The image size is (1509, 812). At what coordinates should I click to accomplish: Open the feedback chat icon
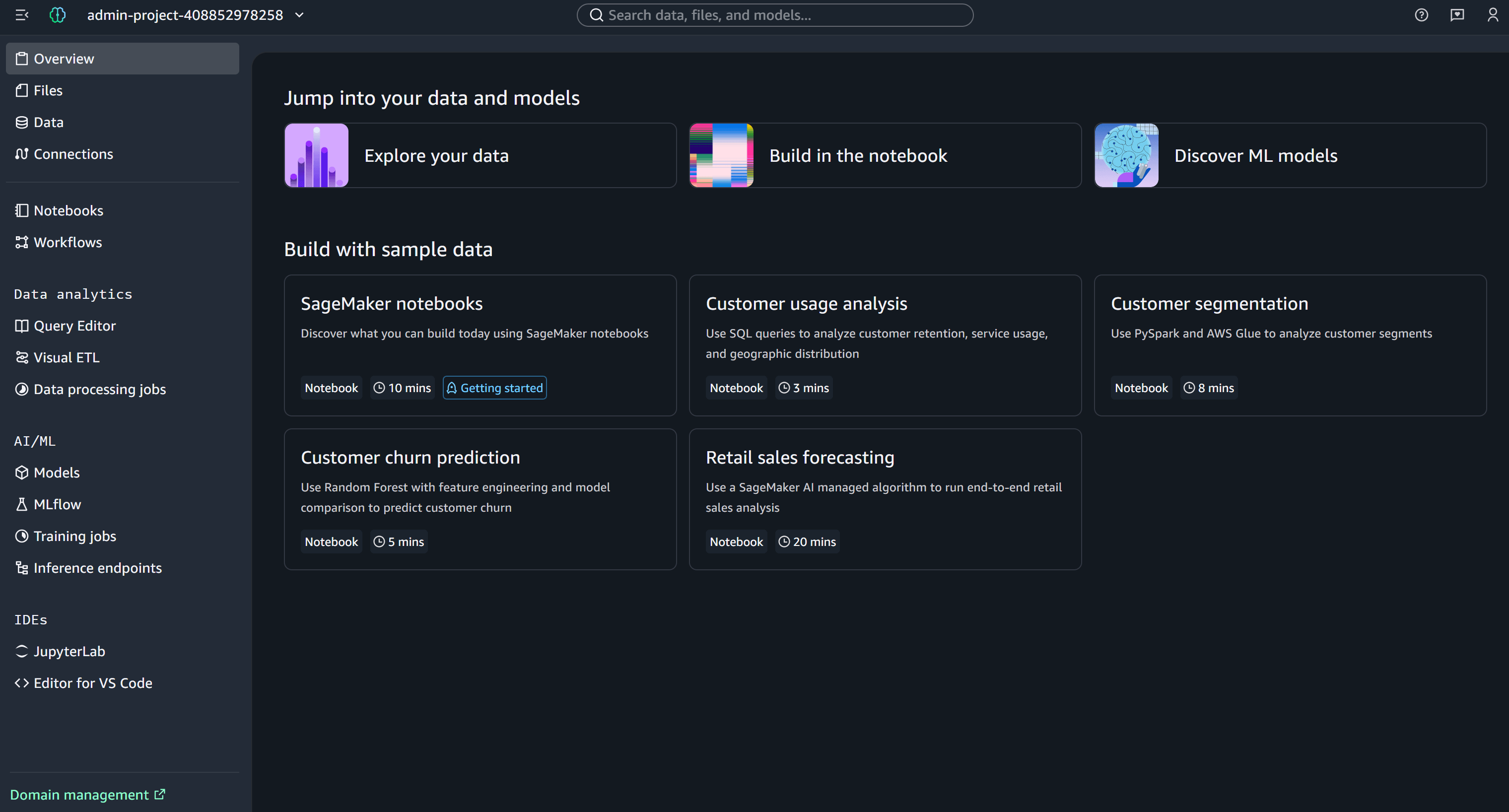(1457, 15)
